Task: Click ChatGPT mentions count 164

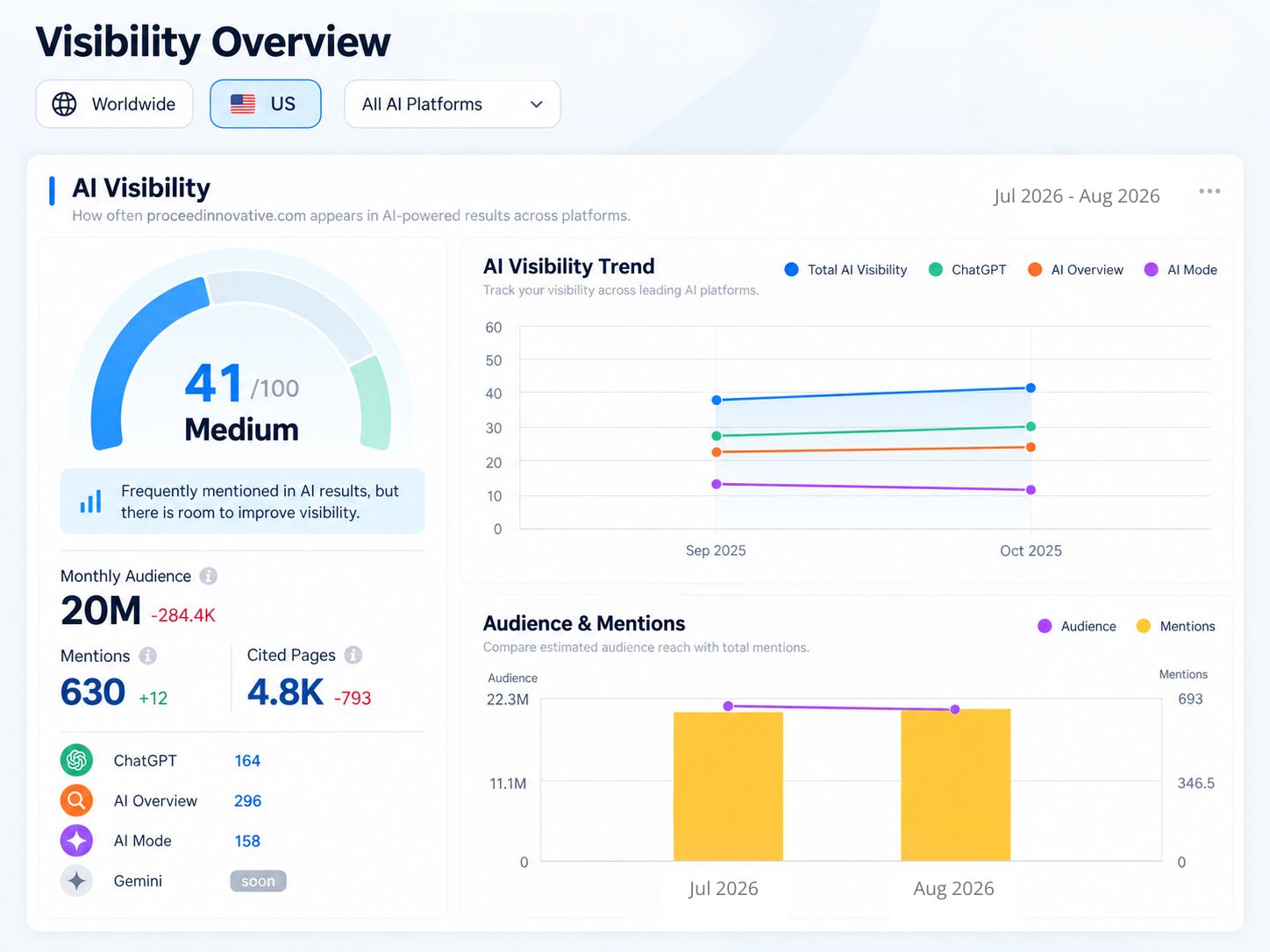Action: (x=247, y=761)
